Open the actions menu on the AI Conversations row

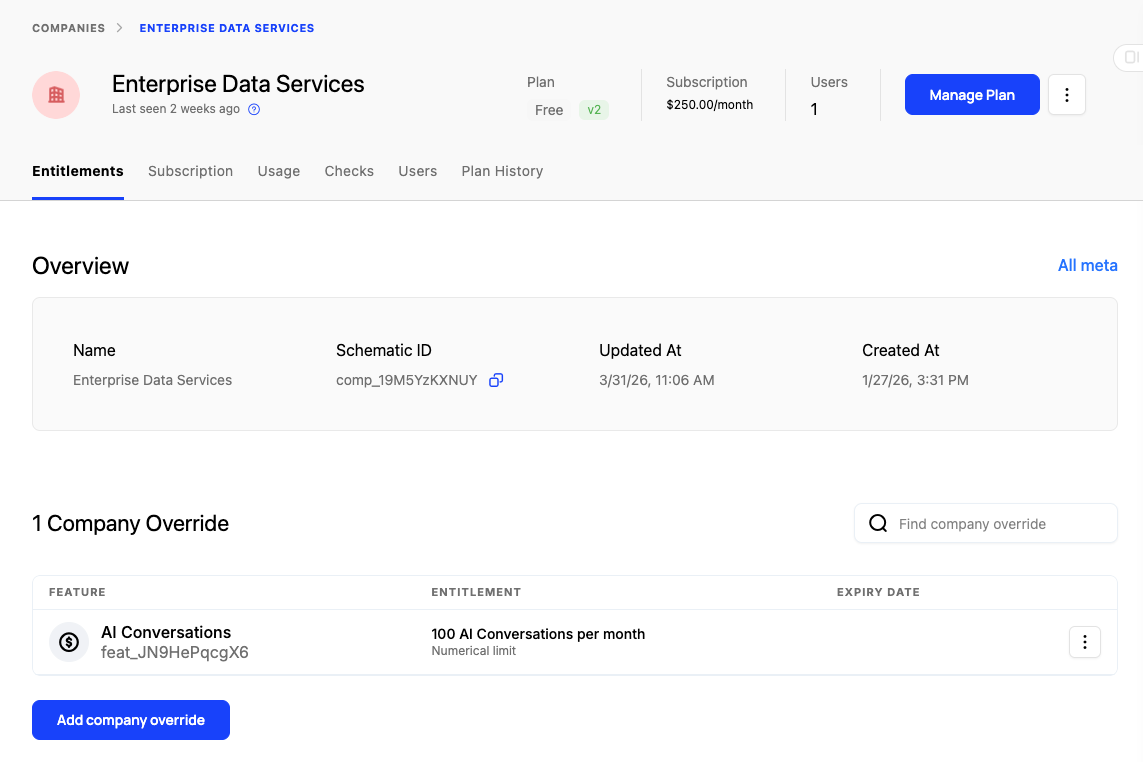coord(1085,641)
